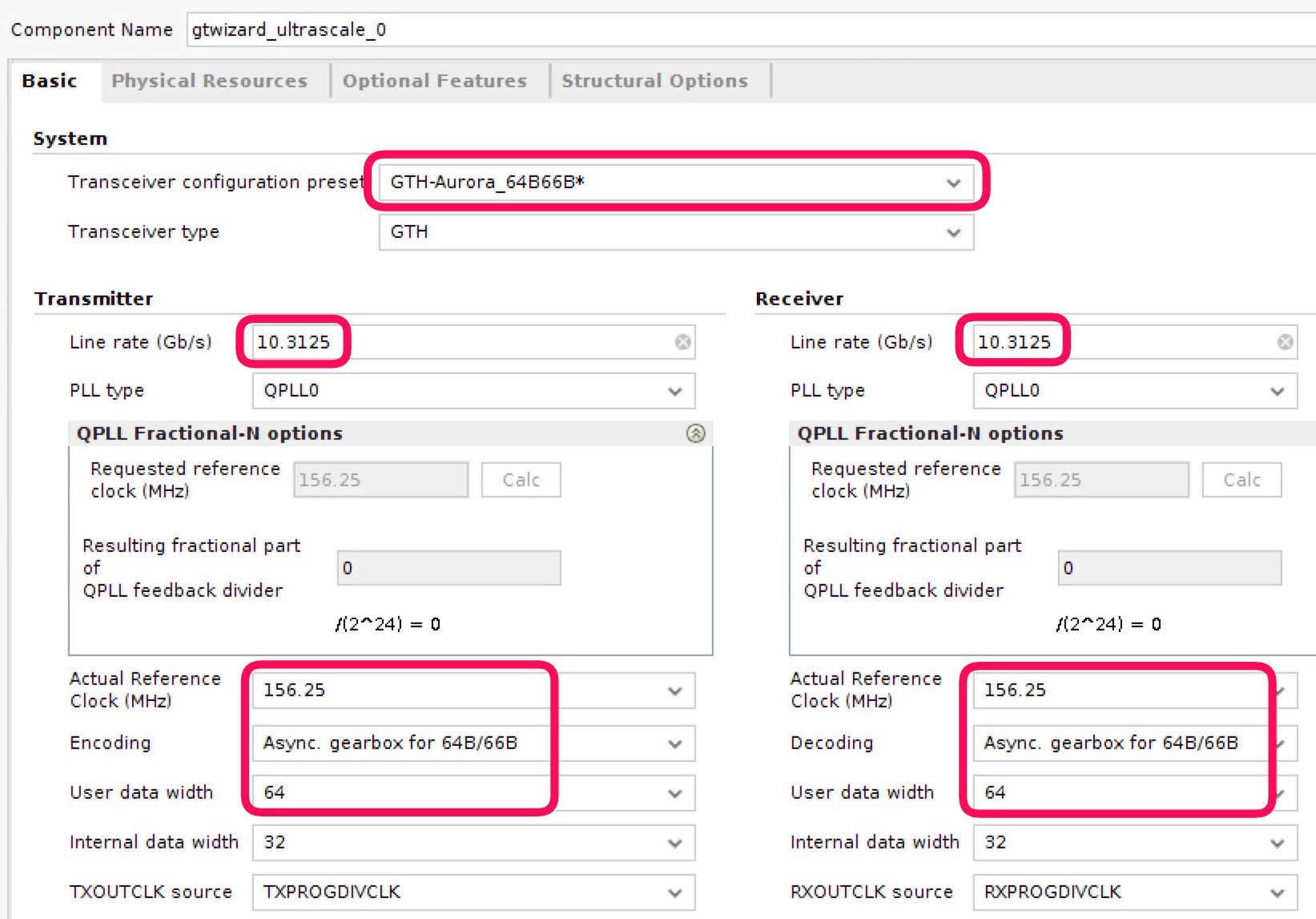Select the Basic tab
The width and height of the screenshot is (1316, 919).
click(50, 81)
